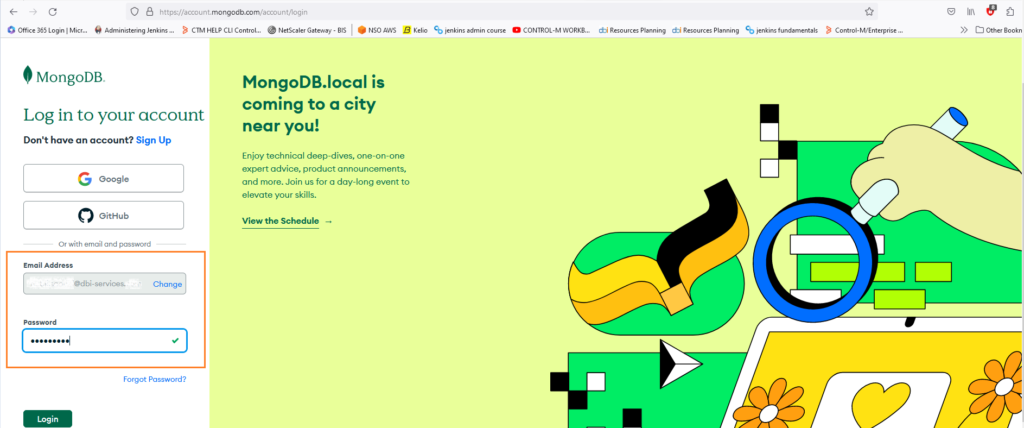Sign in with the GitHub button
Screen dimensions: 1024x428
103,215
